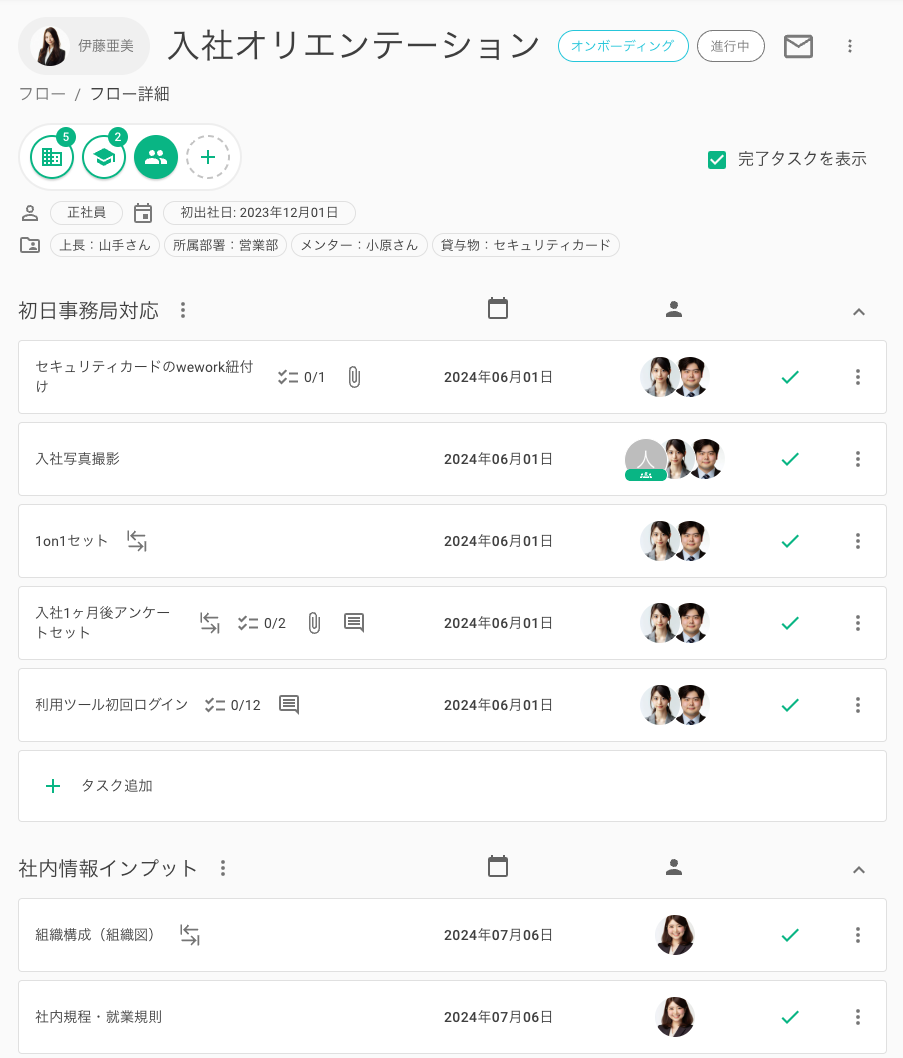Click the transfer arrows icon on 1on1セット

136,541
